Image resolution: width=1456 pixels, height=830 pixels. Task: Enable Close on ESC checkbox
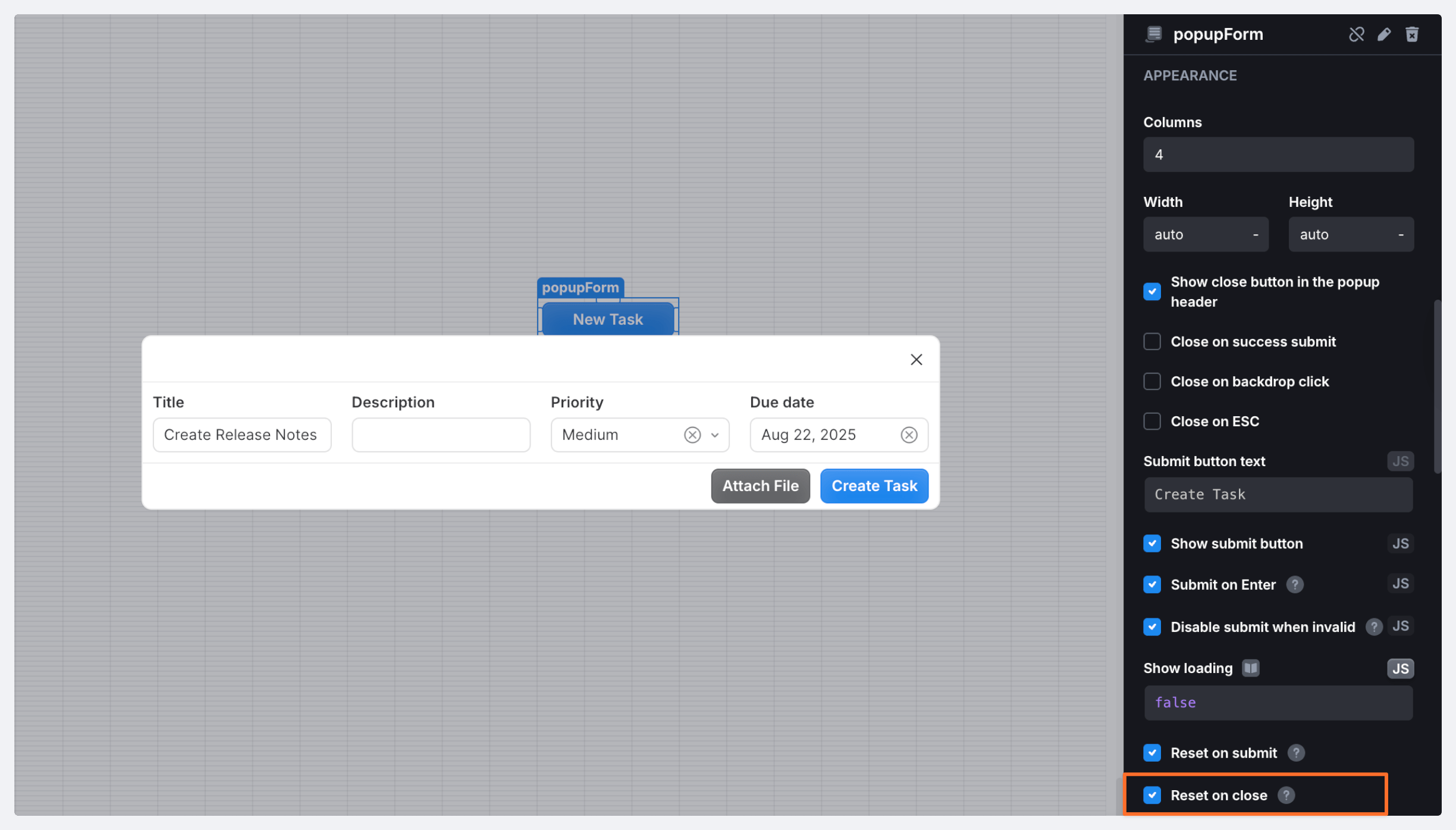pos(1152,422)
